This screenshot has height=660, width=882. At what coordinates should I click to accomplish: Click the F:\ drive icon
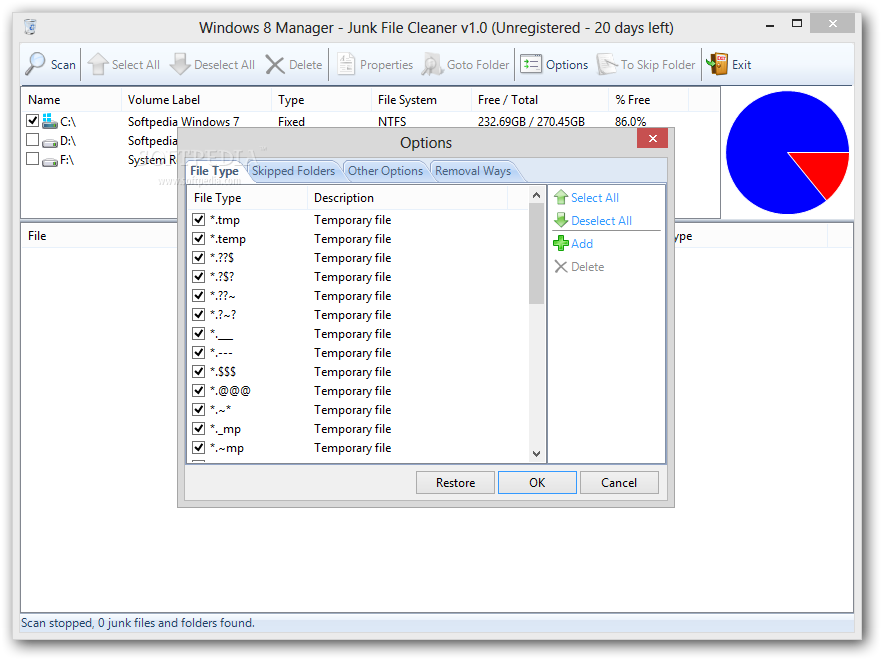coord(50,160)
